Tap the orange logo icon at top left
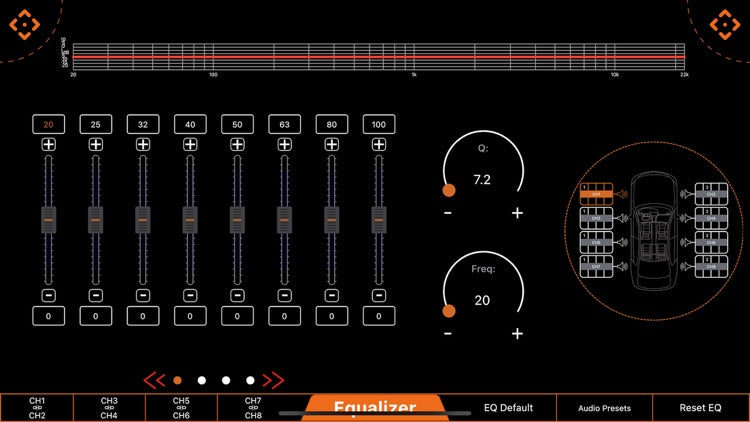This screenshot has height=422, width=750. 24,24
